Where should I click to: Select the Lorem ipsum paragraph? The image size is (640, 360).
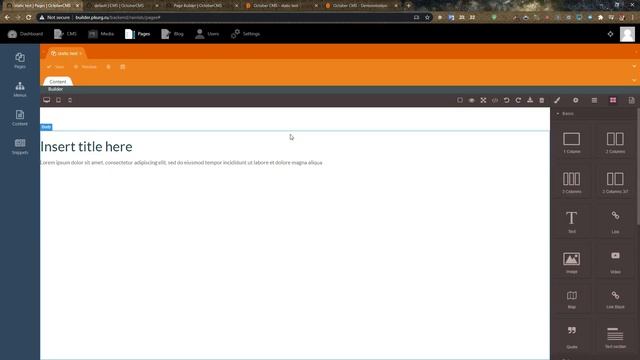(x=181, y=162)
